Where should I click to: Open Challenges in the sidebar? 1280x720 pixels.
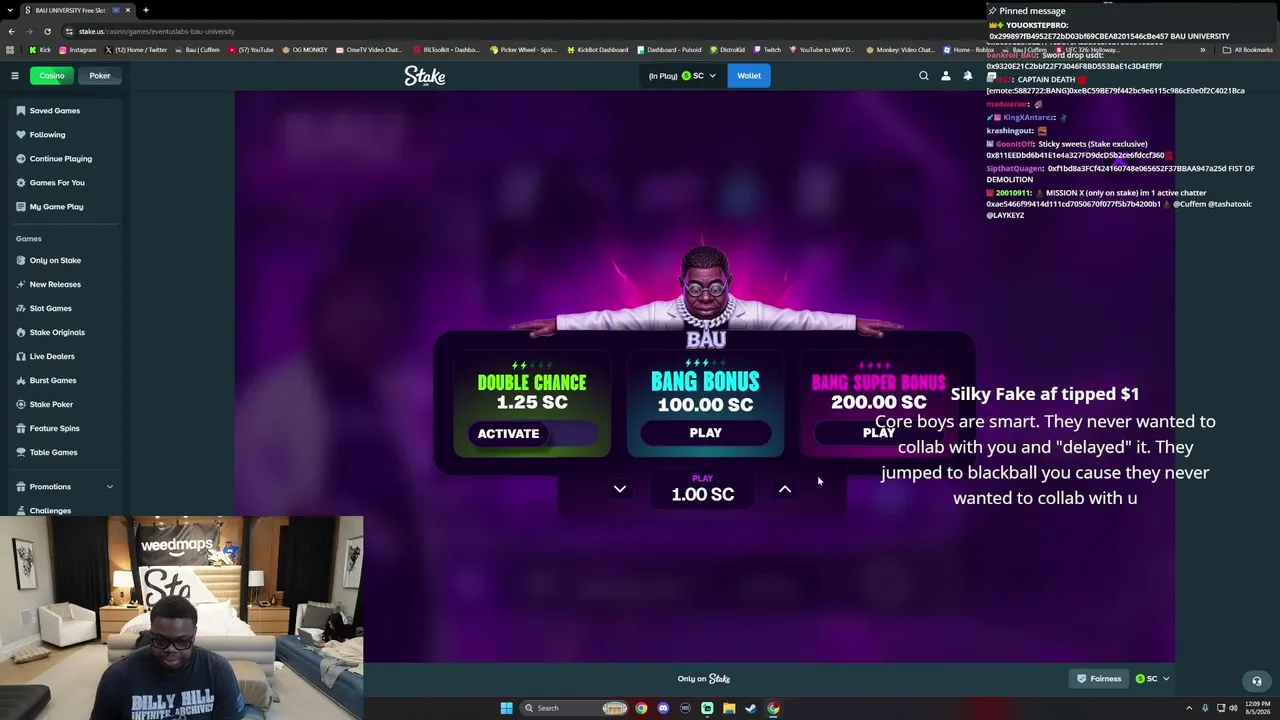click(x=65, y=511)
